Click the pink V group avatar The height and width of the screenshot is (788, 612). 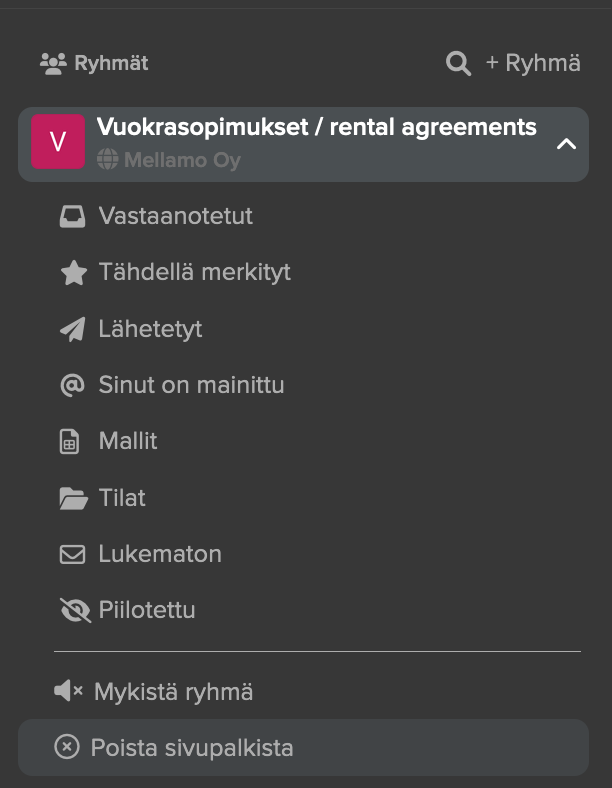coord(58,142)
